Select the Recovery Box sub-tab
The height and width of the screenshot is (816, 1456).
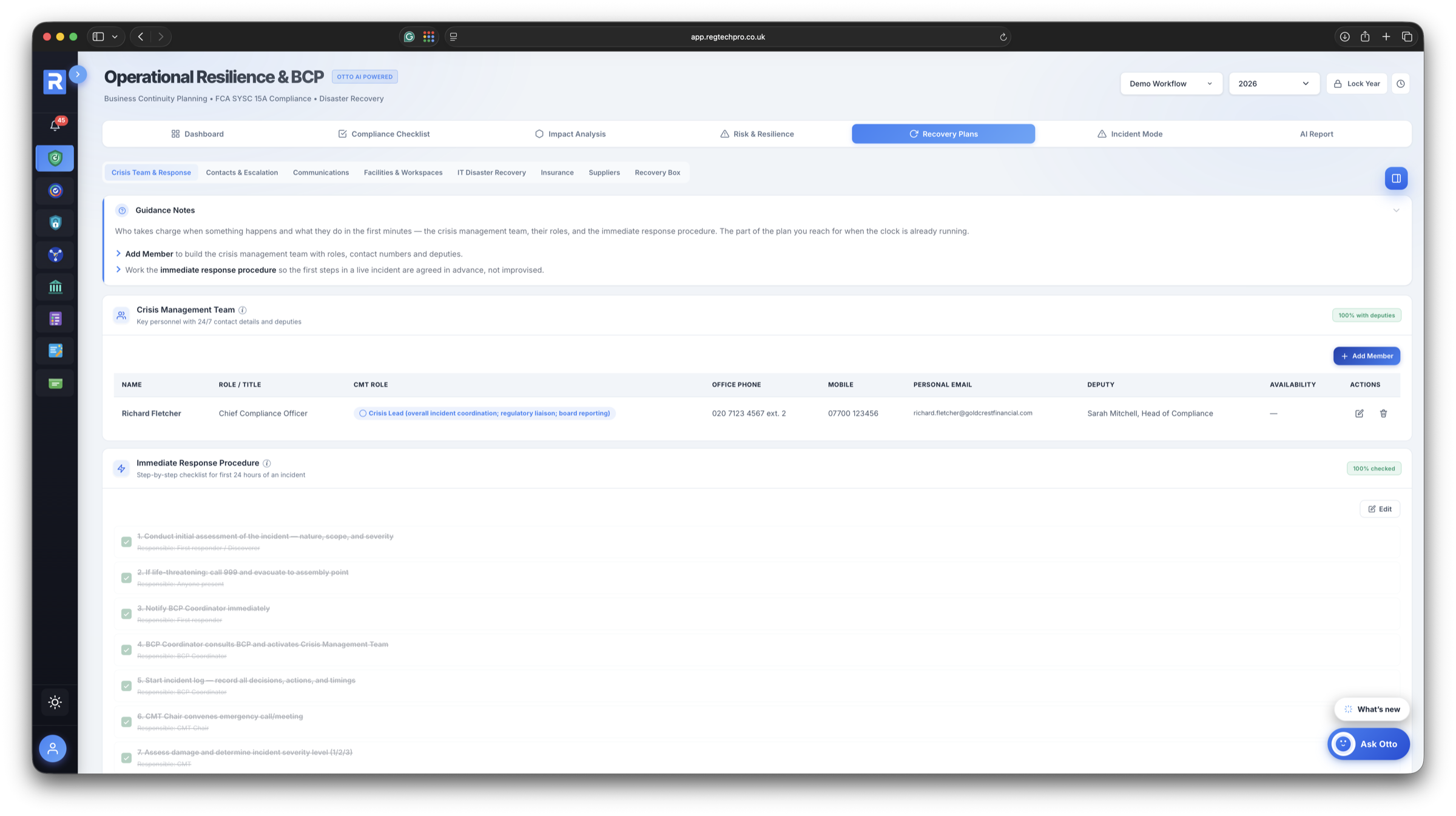coord(657,173)
